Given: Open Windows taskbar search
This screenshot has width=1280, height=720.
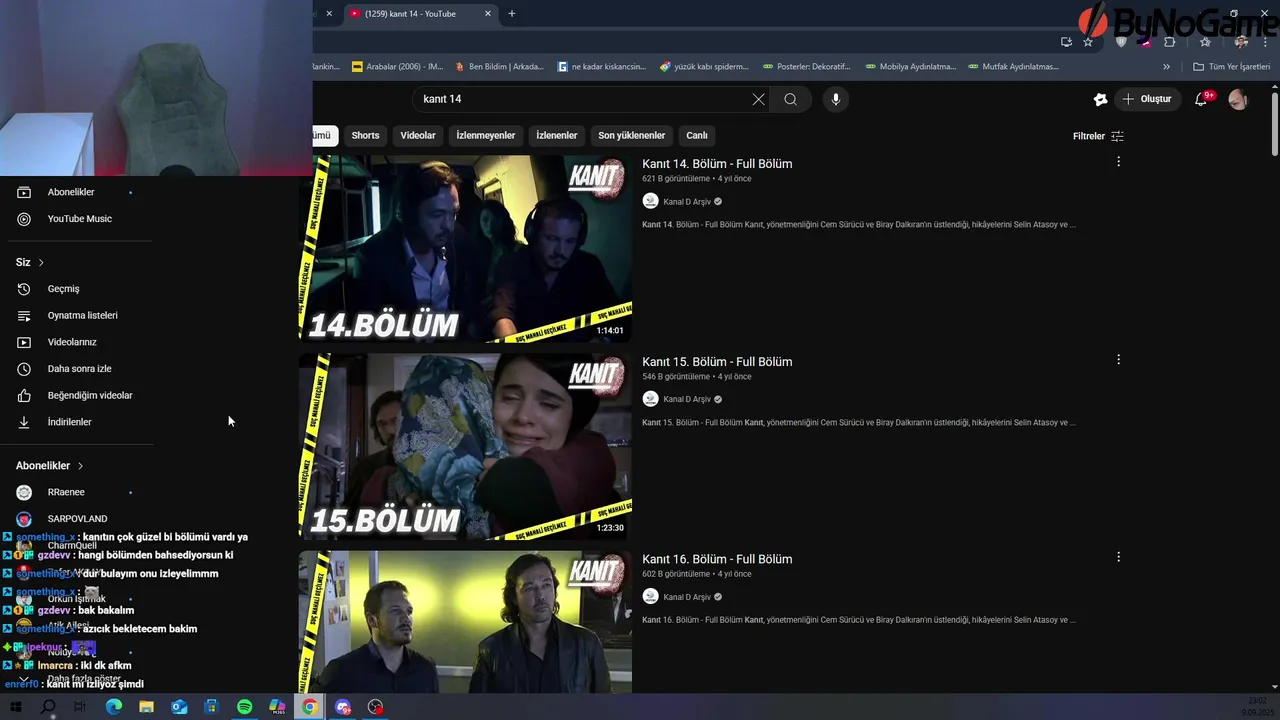Looking at the screenshot, I should point(48,707).
